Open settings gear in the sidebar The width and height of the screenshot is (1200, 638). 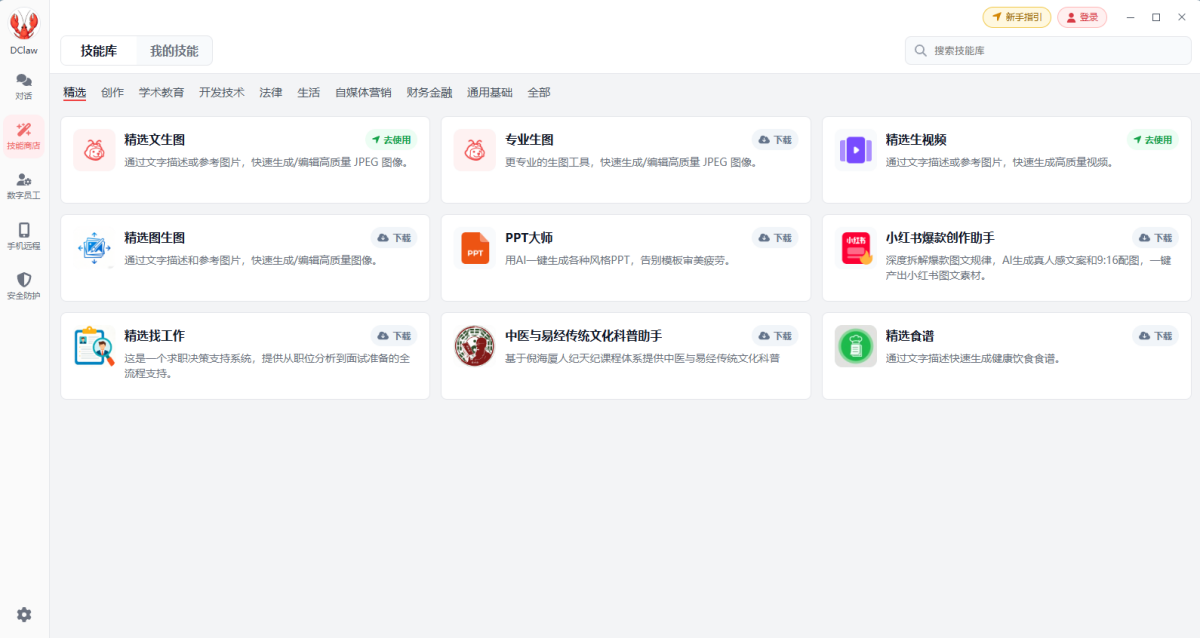(x=24, y=614)
